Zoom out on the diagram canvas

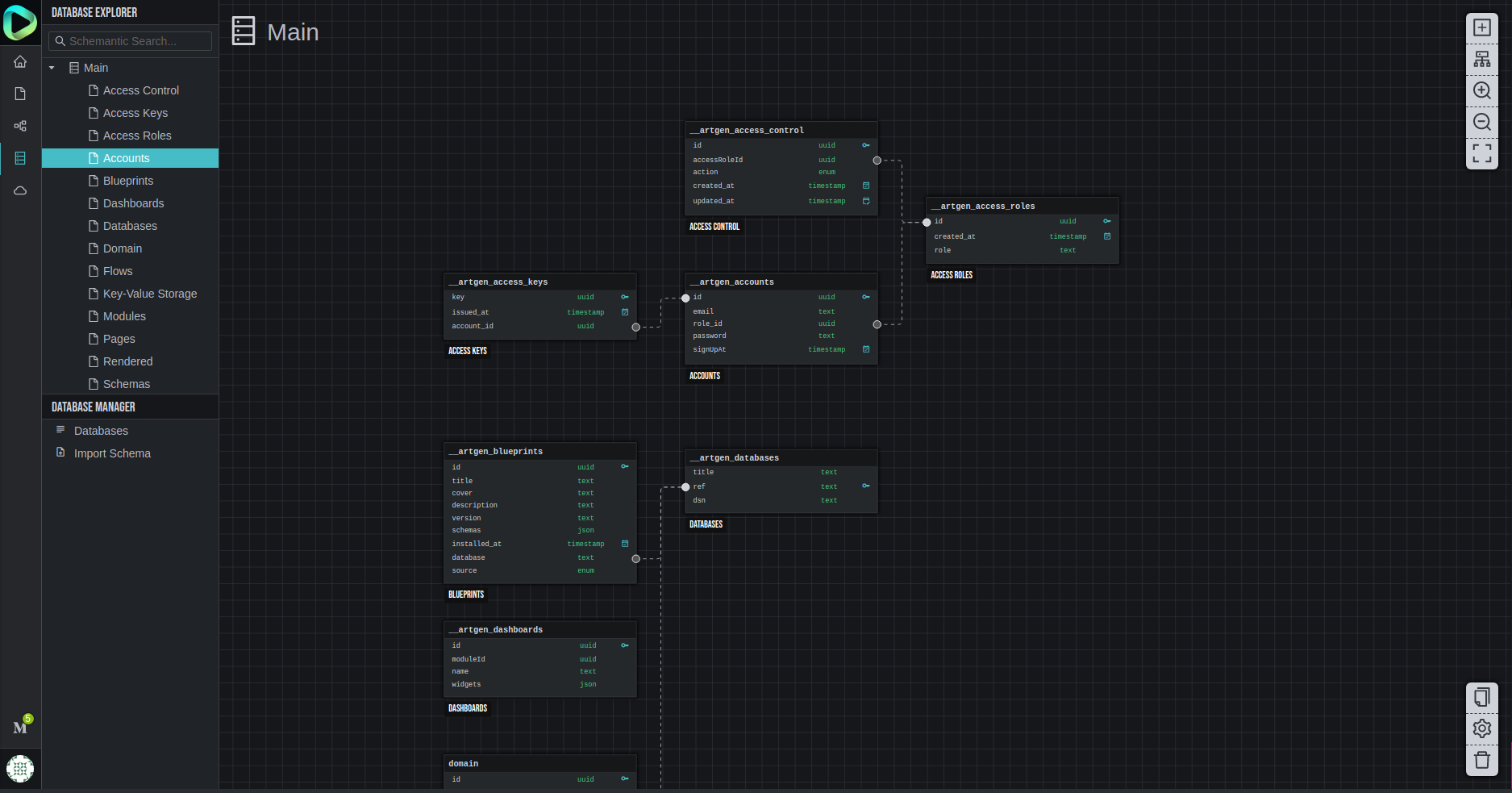[1481, 122]
